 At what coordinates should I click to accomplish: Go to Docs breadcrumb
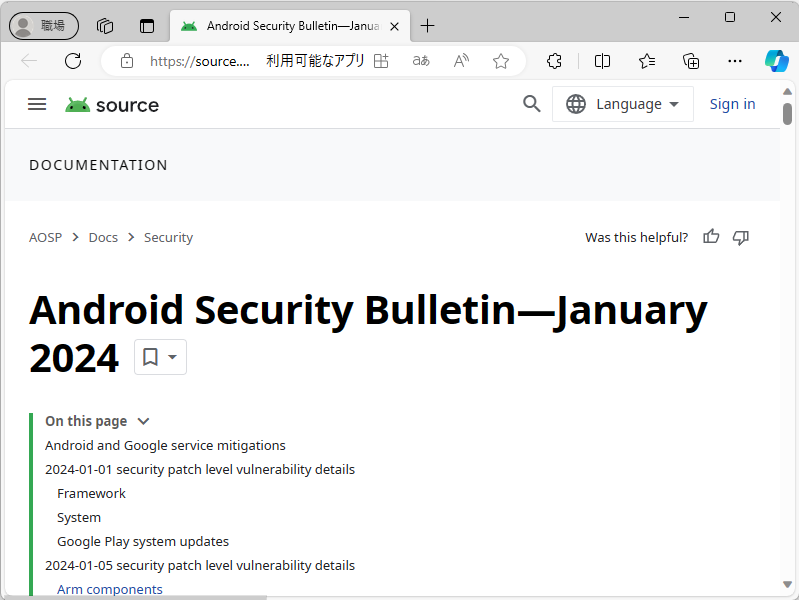coord(103,238)
